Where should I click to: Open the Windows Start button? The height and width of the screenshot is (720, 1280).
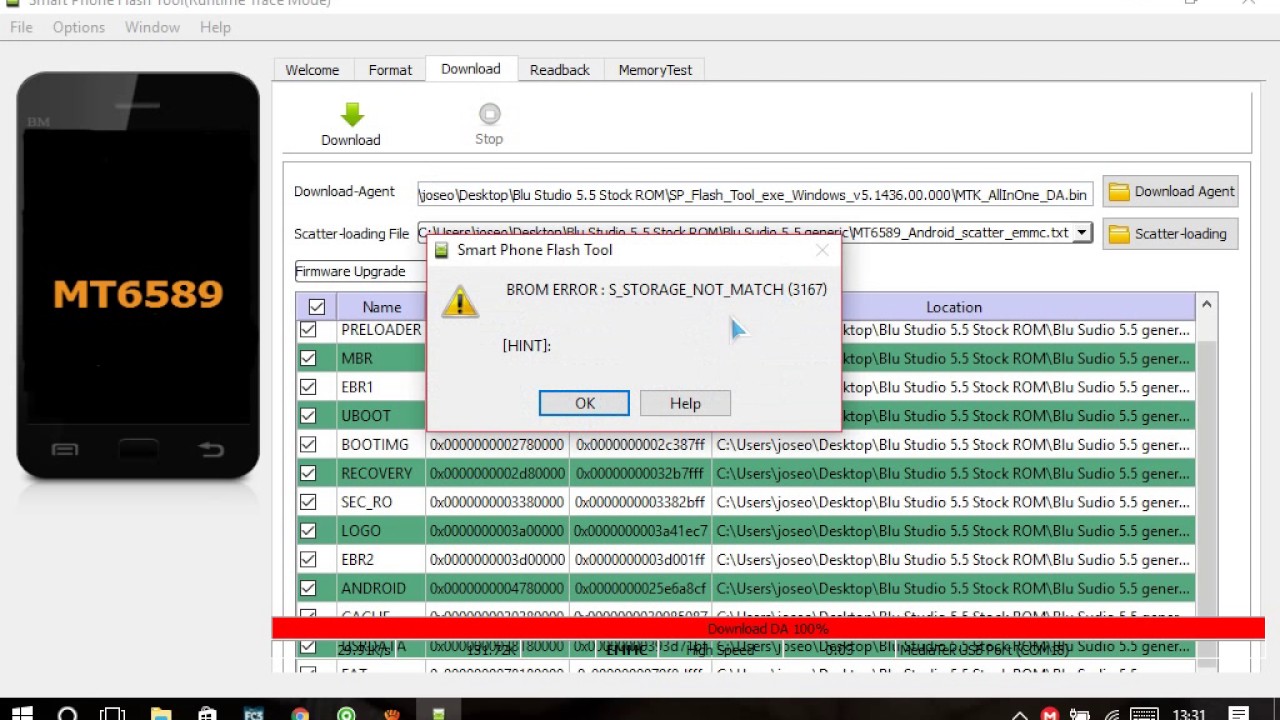coord(21,714)
